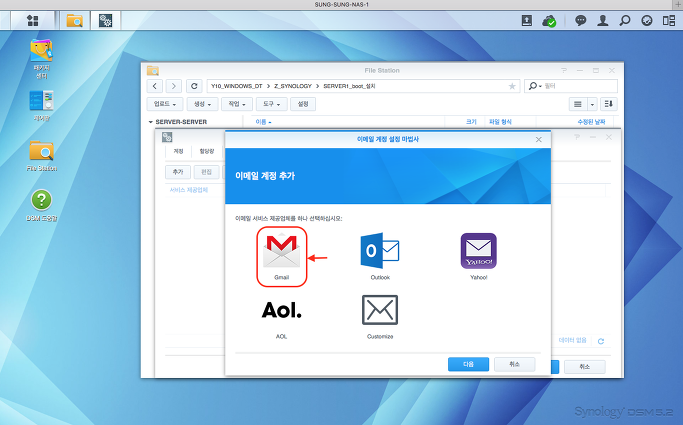Switch to File Station in the taskbar
The height and width of the screenshot is (425, 683).
(74, 20)
